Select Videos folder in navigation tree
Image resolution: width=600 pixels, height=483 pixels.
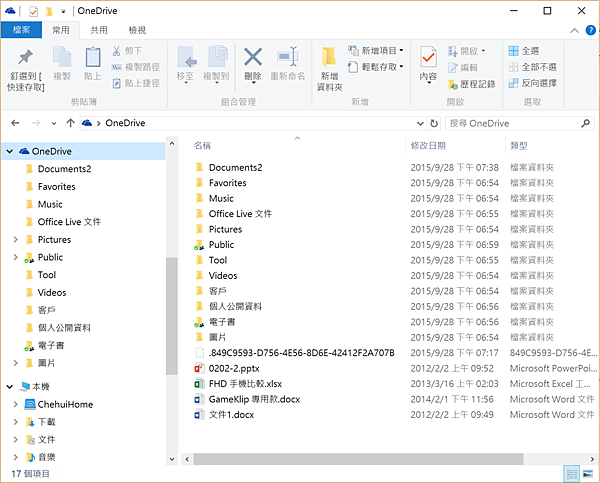click(x=52, y=292)
